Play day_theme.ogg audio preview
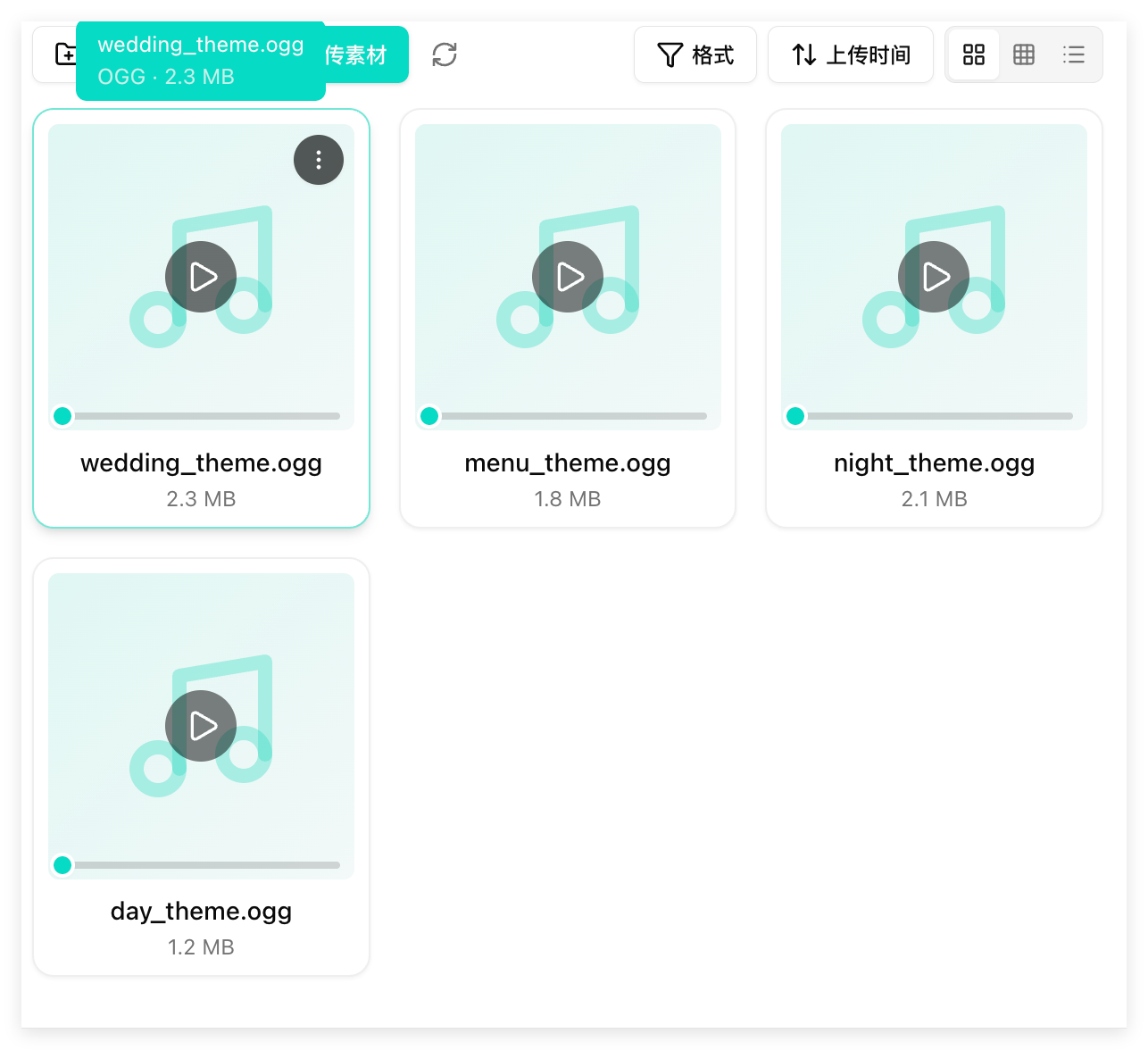The image size is (1148, 1050). tap(201, 726)
